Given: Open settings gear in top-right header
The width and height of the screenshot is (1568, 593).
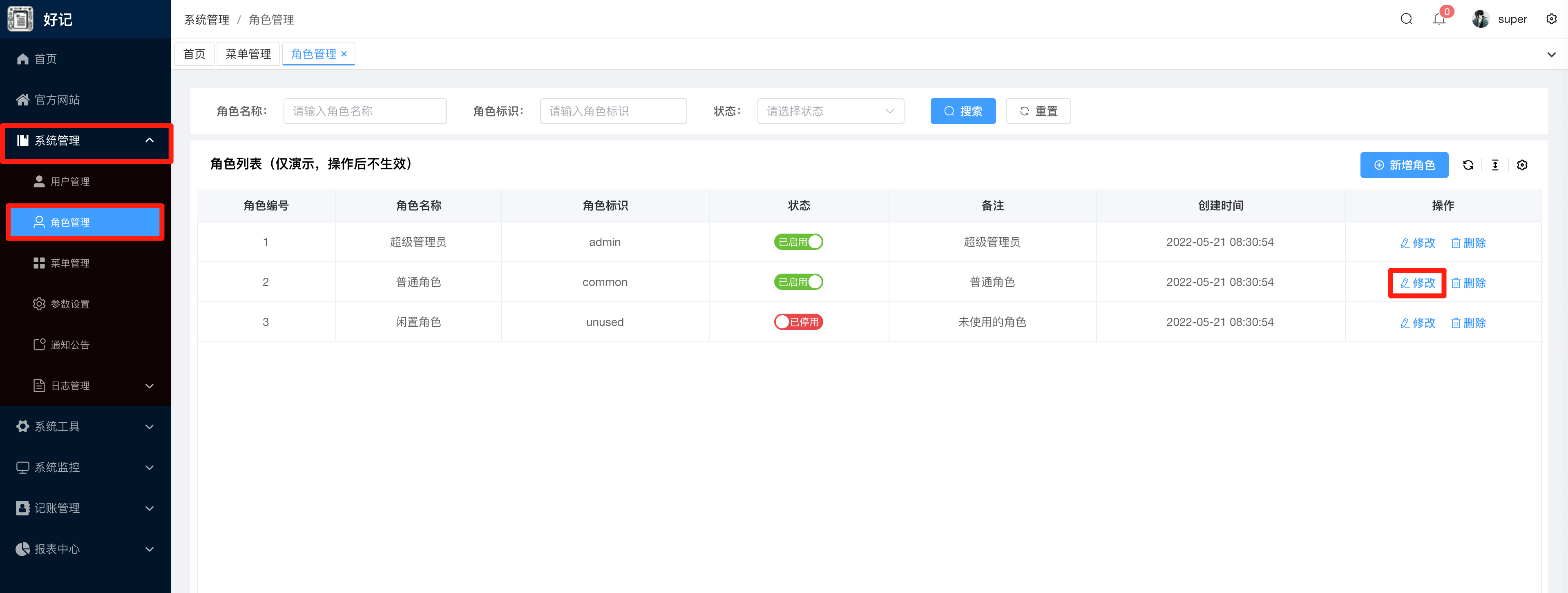Looking at the screenshot, I should 1551,19.
